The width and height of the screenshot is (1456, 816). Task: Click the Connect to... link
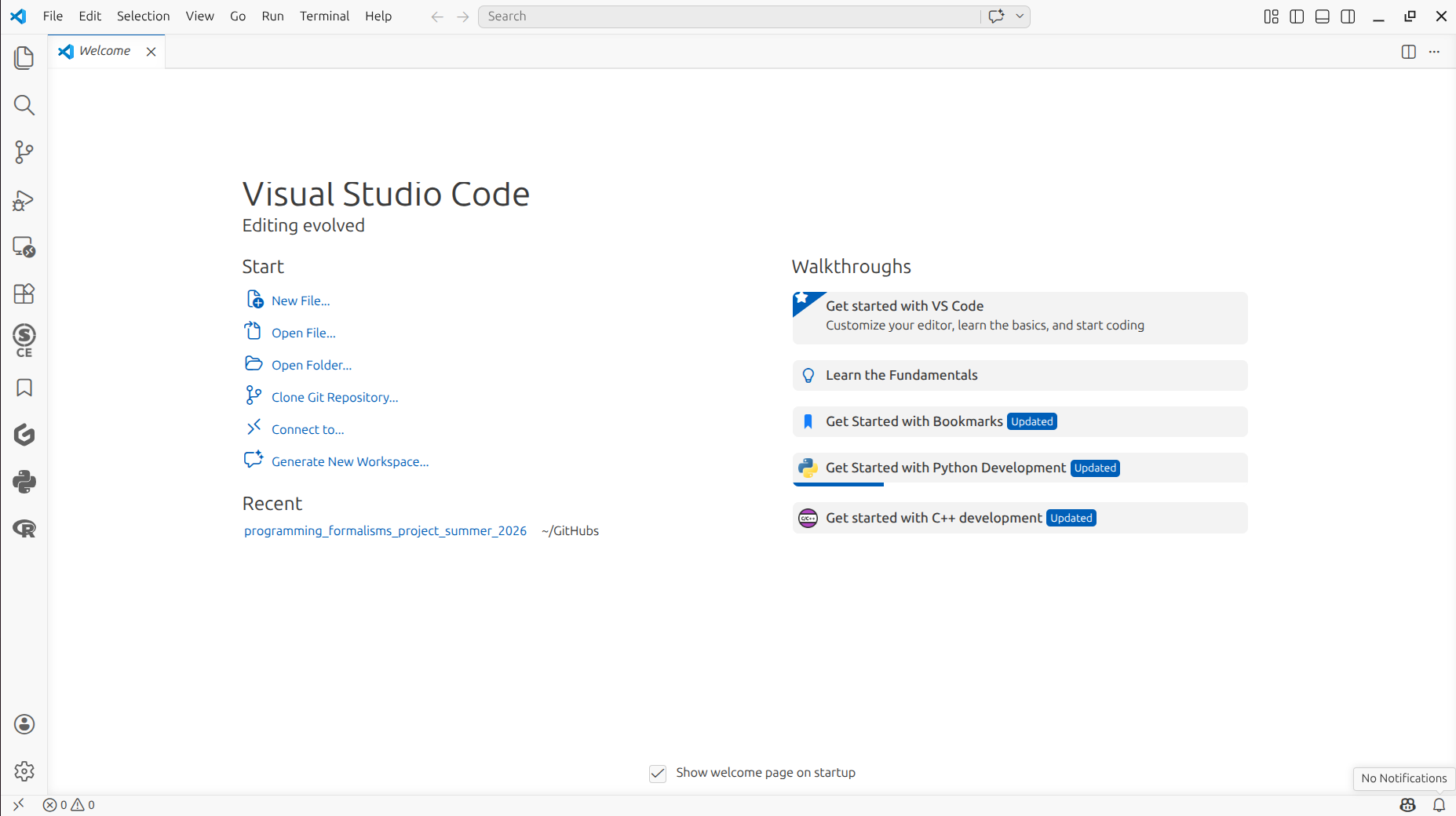(x=308, y=429)
